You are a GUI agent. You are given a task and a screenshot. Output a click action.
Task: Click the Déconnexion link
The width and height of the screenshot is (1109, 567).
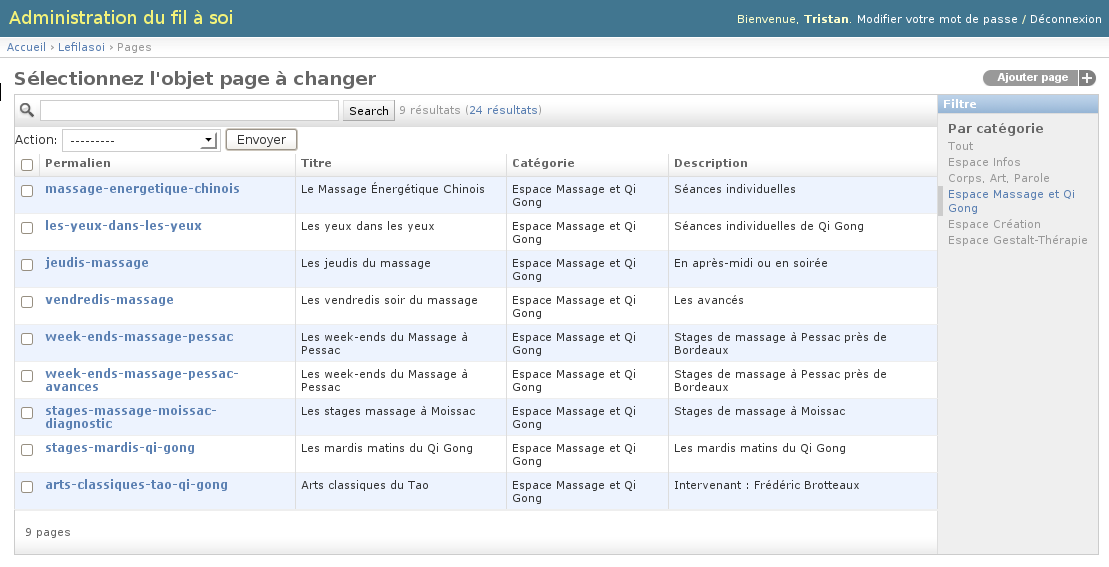1065,19
